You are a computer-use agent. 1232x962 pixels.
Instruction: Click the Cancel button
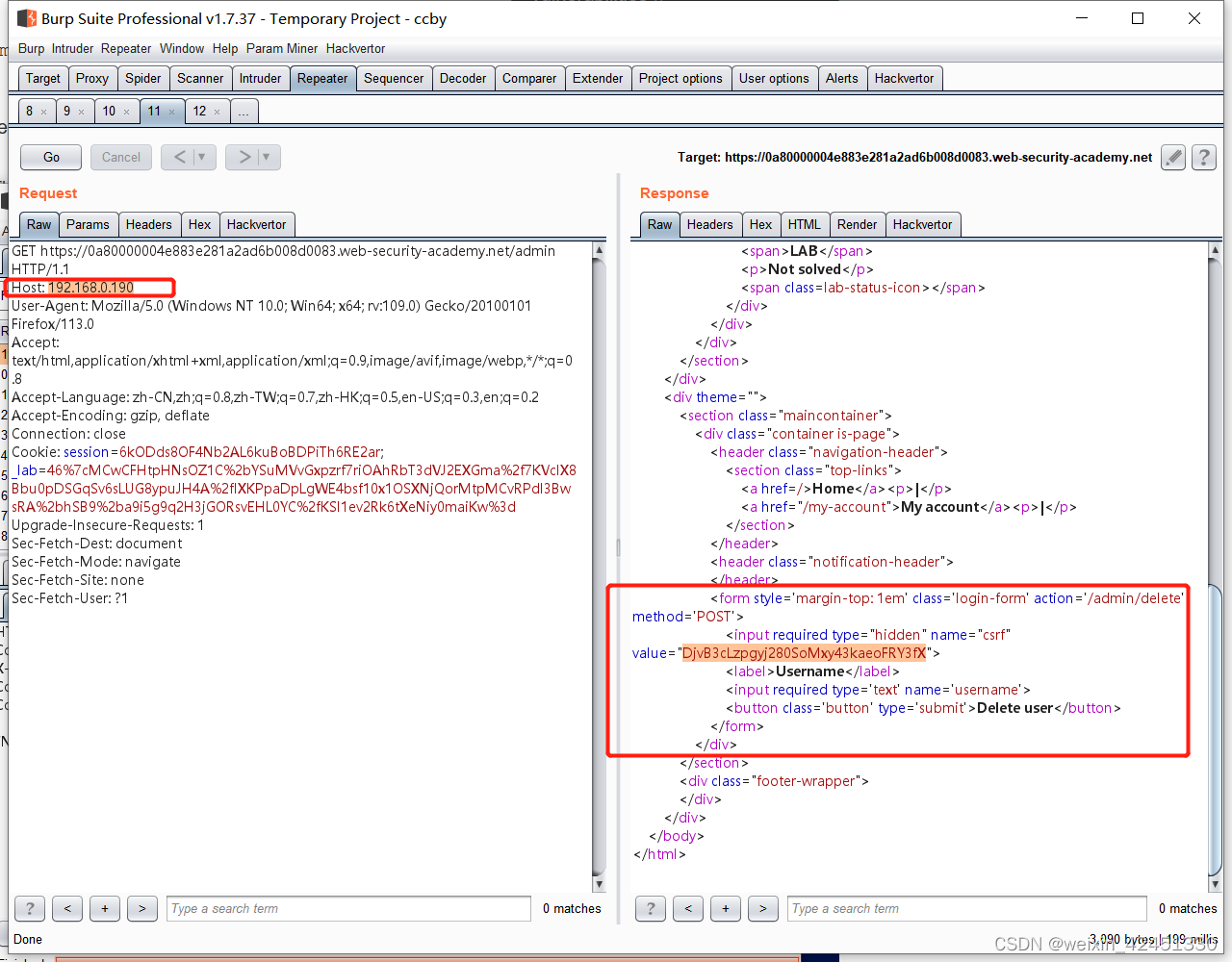pyautogui.click(x=121, y=157)
